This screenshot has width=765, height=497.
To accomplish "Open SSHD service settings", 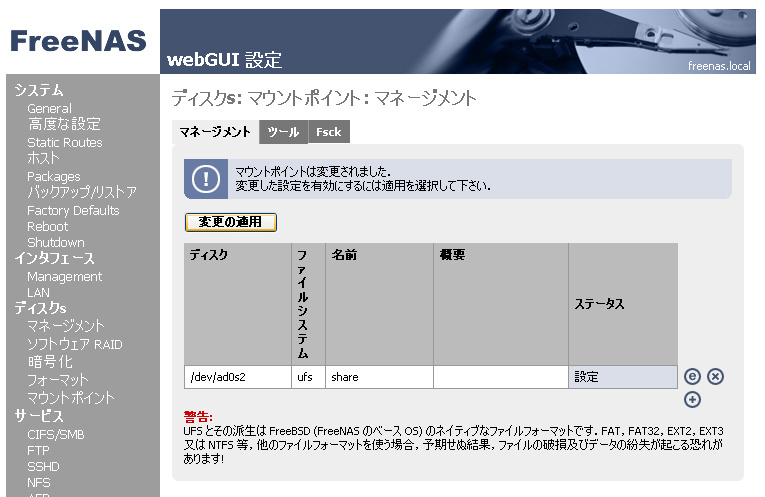I will click(x=43, y=467).
